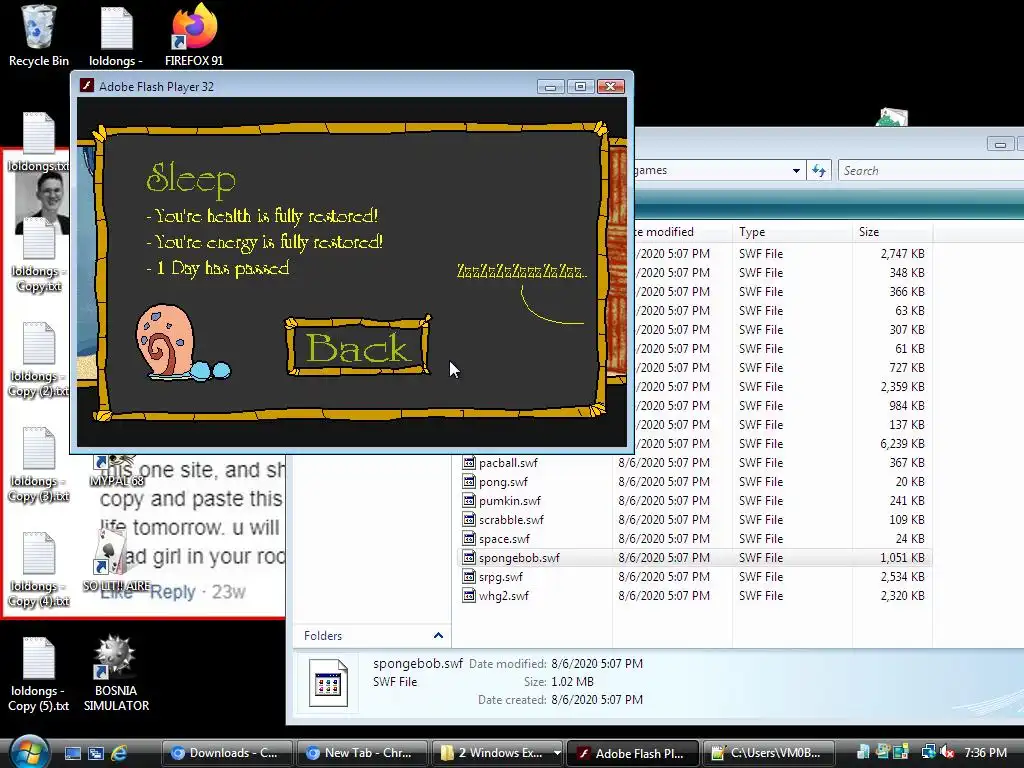Open the Recycle Bin desktop icon
The width and height of the screenshot is (1024, 768).
coord(39,35)
